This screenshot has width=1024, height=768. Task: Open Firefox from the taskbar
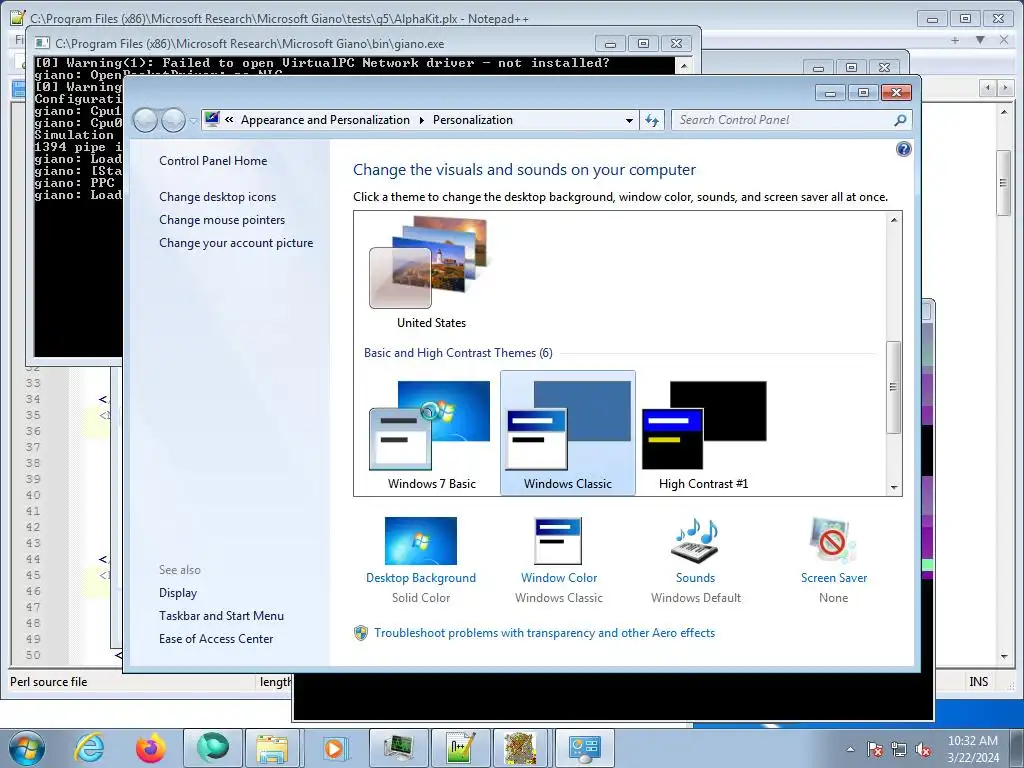pyautogui.click(x=151, y=748)
